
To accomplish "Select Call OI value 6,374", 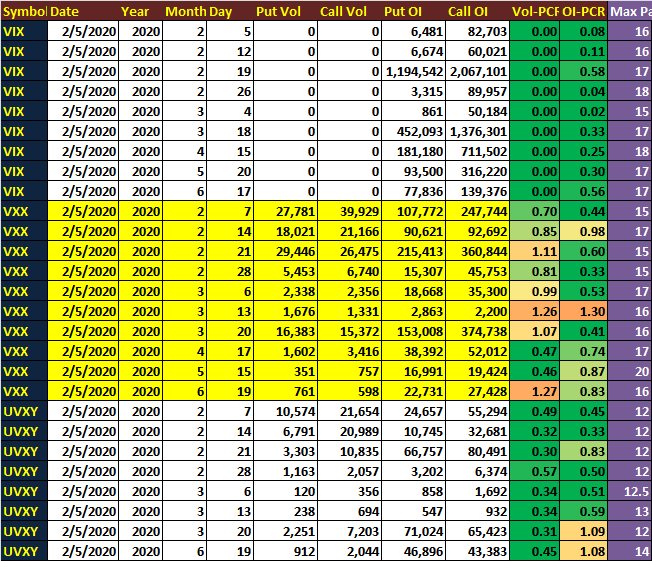I will pyautogui.click(x=477, y=471).
